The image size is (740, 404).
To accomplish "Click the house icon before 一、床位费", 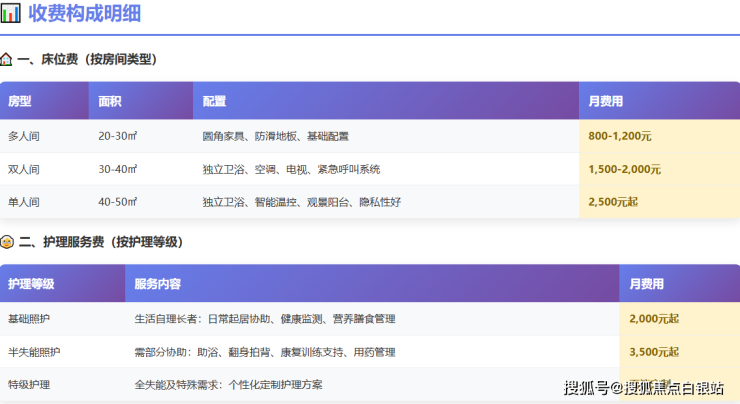I will pos(7,60).
